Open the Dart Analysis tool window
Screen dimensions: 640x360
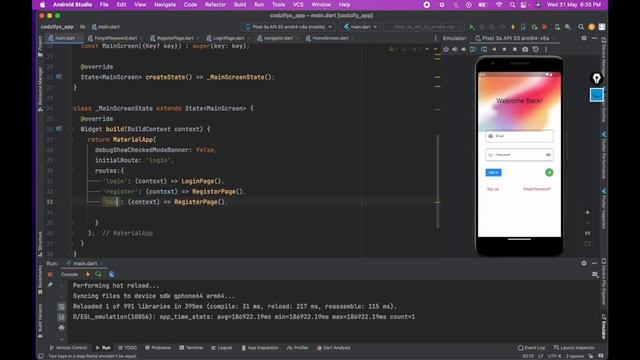click(333, 348)
